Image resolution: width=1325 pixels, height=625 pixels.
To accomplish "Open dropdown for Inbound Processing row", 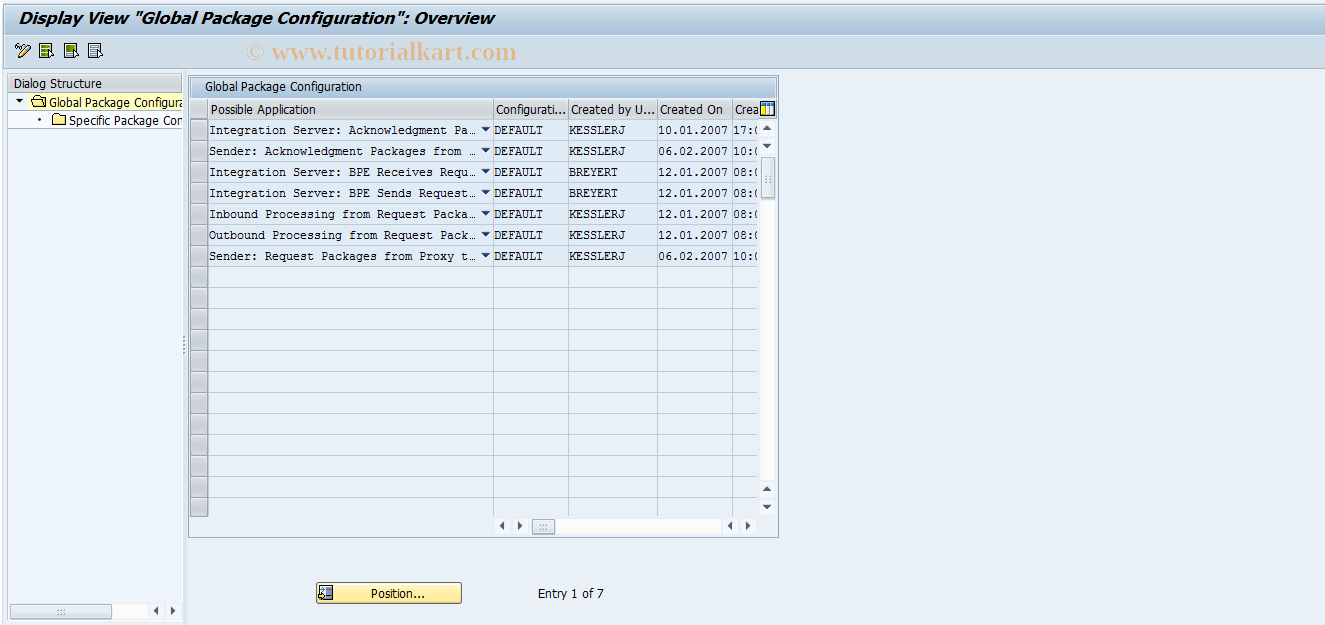I will coord(486,214).
